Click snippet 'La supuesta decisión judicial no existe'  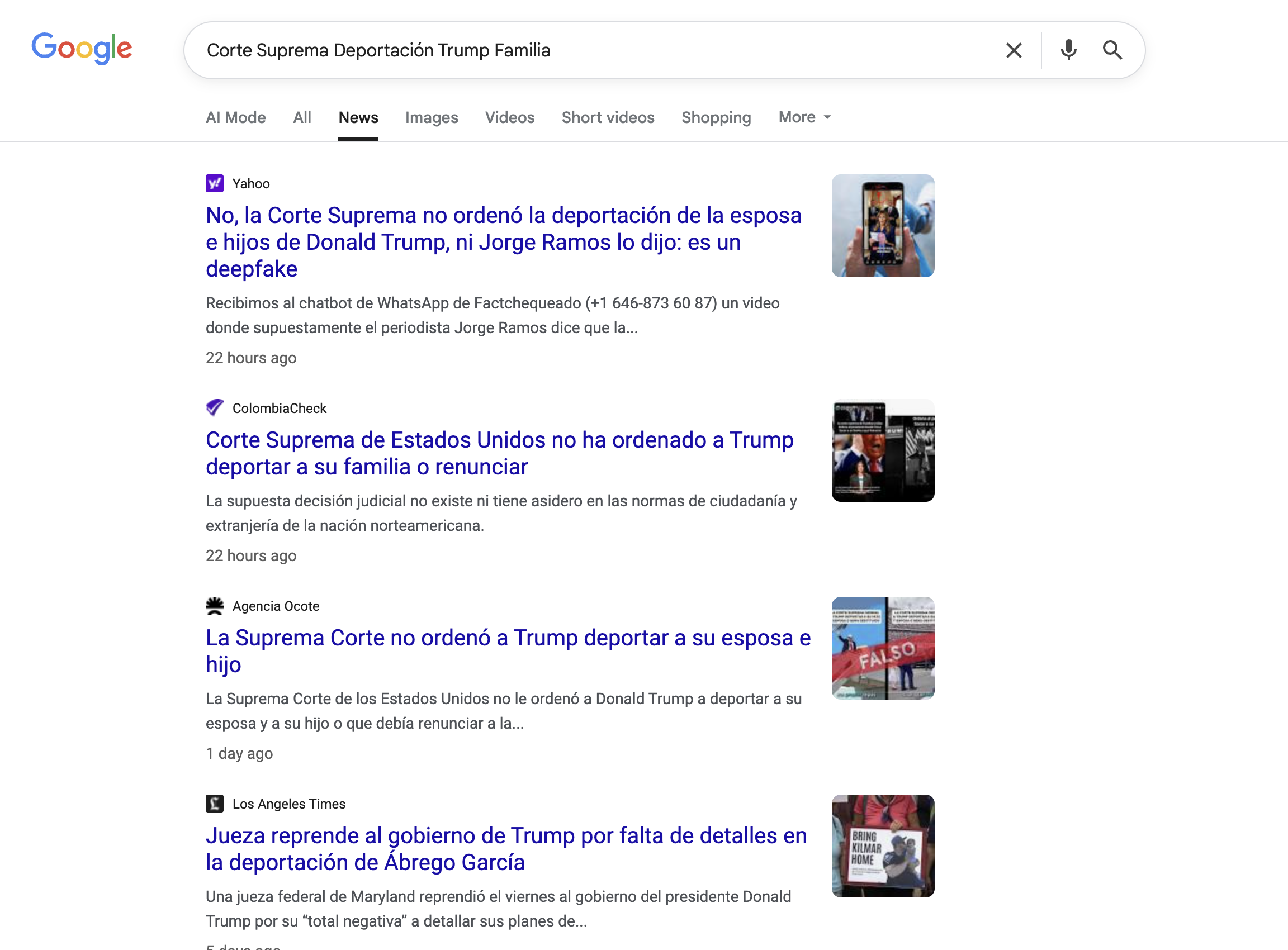(x=501, y=513)
